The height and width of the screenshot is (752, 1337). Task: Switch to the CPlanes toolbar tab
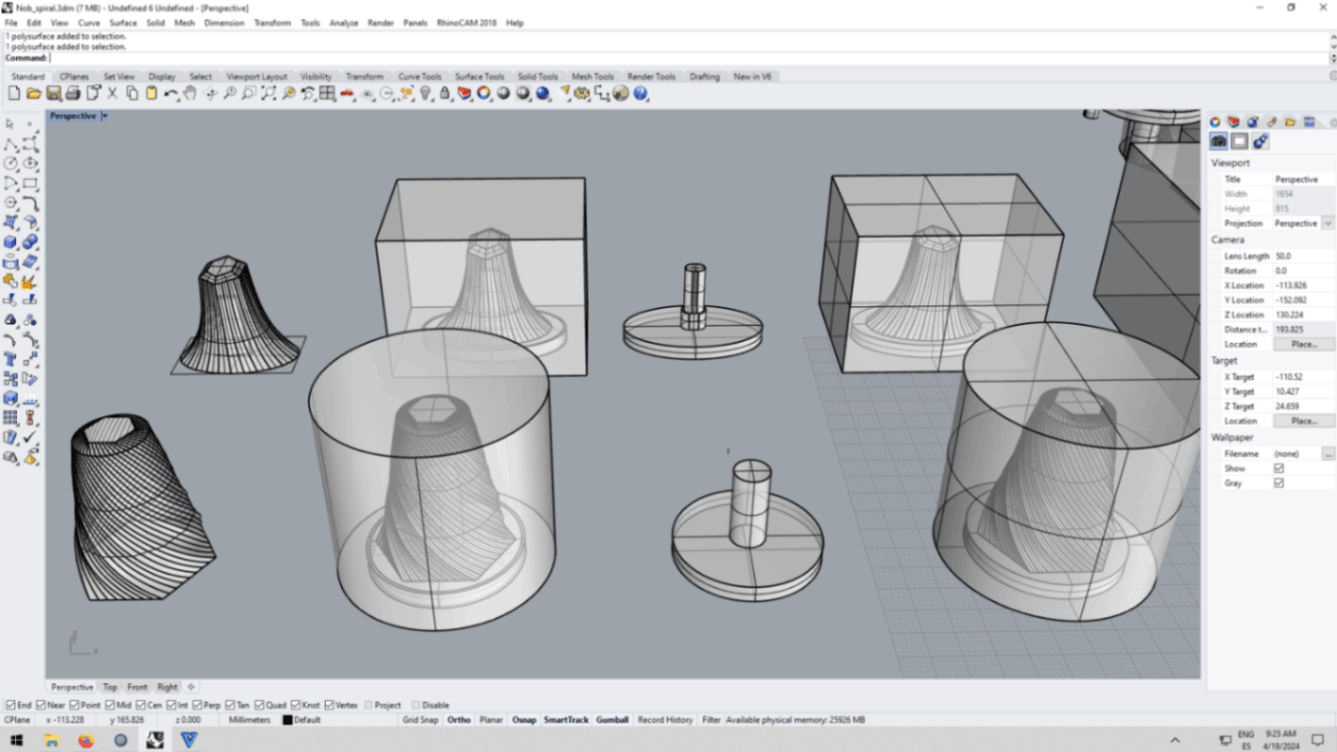[x=74, y=76]
